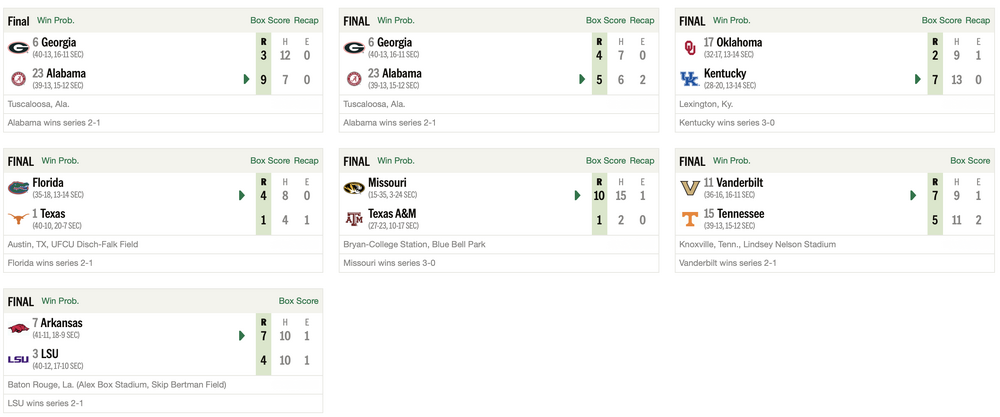Click the Missouri Tigers team logo
1000x417 pixels.
354,187
